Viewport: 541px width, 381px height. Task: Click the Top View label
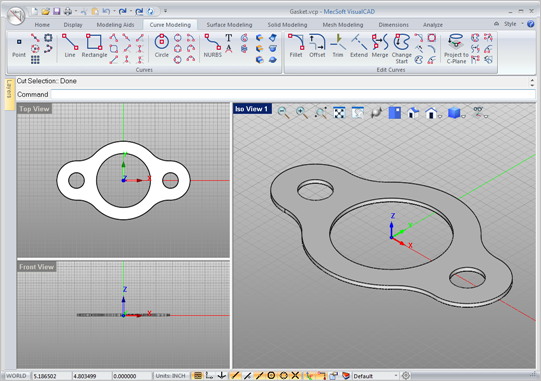pos(34,109)
